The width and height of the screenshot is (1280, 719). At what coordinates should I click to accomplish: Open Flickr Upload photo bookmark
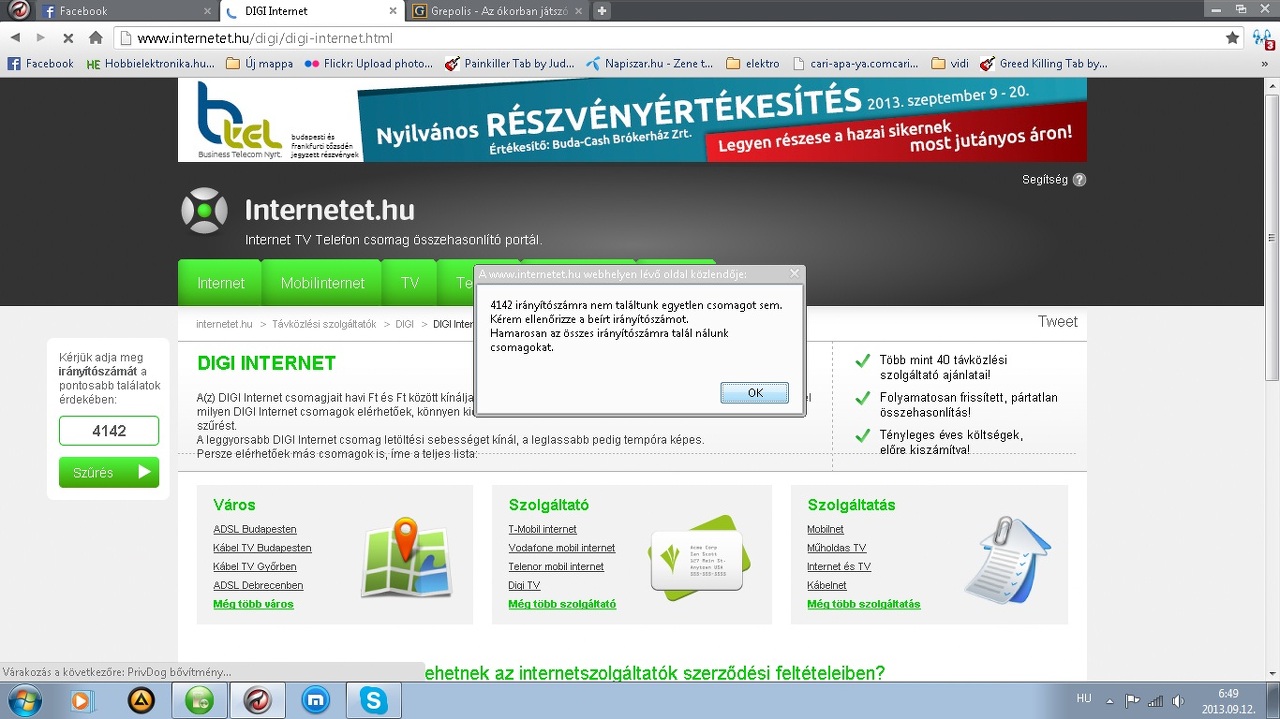pyautogui.click(x=369, y=63)
